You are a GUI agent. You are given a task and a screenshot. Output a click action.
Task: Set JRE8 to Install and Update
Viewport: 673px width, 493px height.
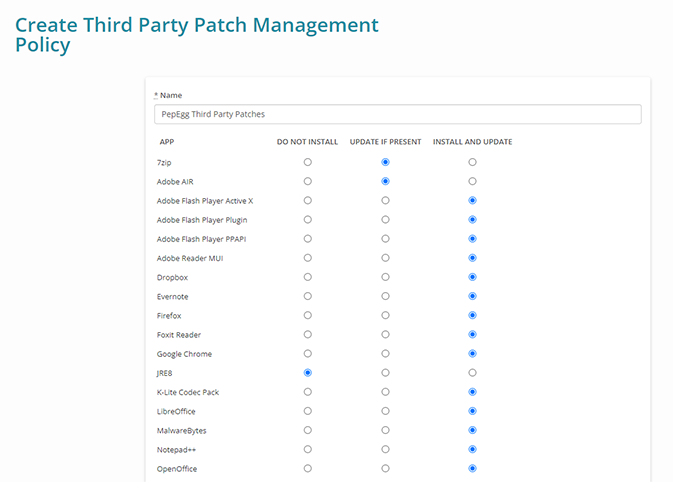click(473, 373)
